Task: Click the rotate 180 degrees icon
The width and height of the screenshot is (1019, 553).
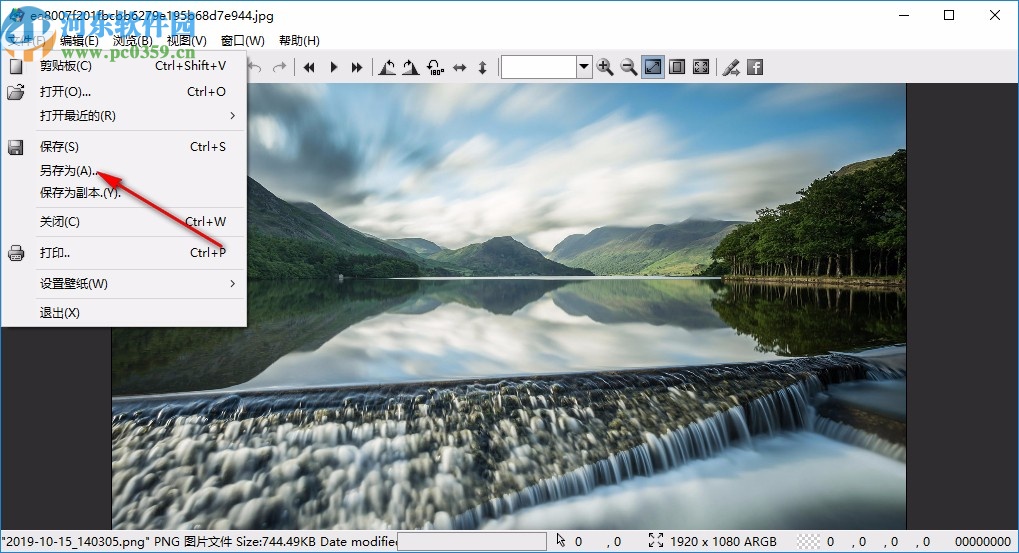Action: (x=435, y=67)
